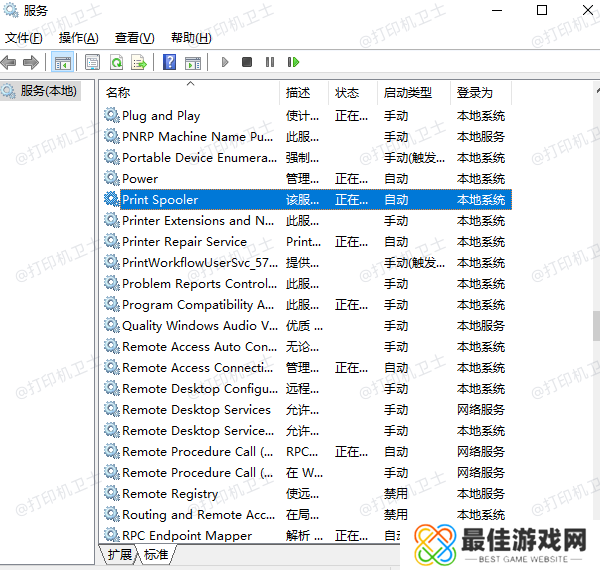600x570 pixels.
Task: Click the gear icon of Plug and Play
Action: pyautogui.click(x=112, y=115)
